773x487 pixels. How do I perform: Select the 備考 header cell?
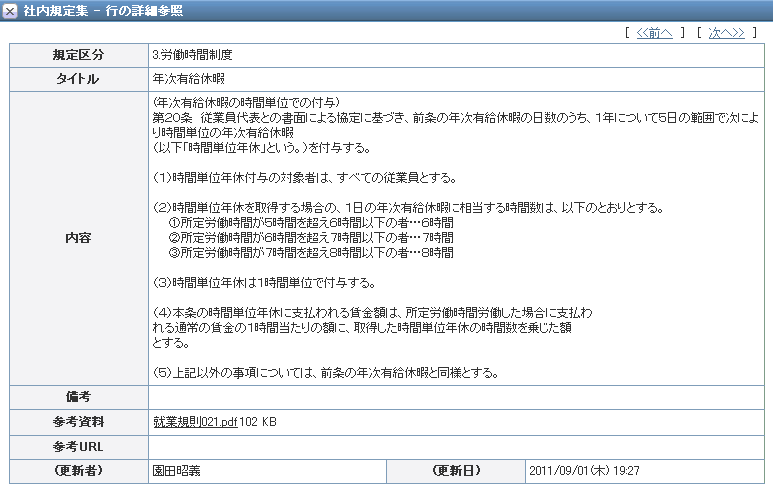pos(78,398)
